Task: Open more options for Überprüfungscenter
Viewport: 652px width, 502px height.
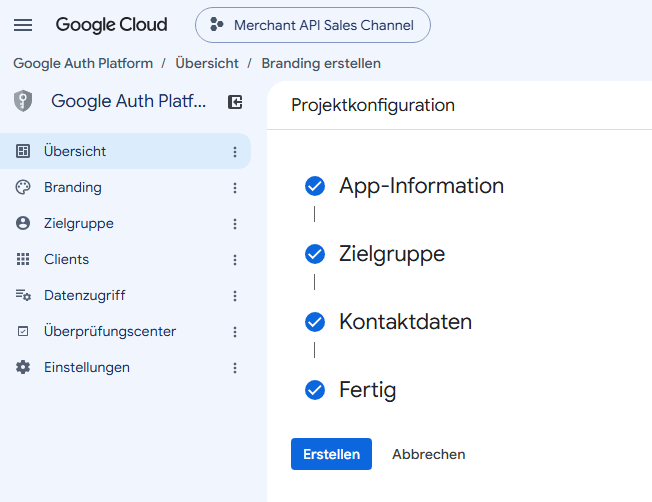Action: pyautogui.click(x=235, y=332)
